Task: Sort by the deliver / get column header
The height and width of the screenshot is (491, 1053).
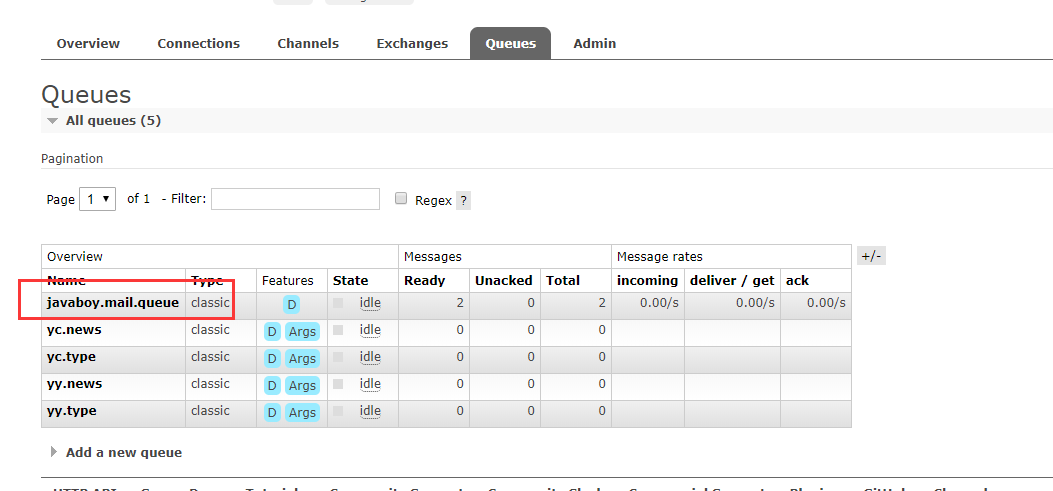Action: (x=732, y=281)
